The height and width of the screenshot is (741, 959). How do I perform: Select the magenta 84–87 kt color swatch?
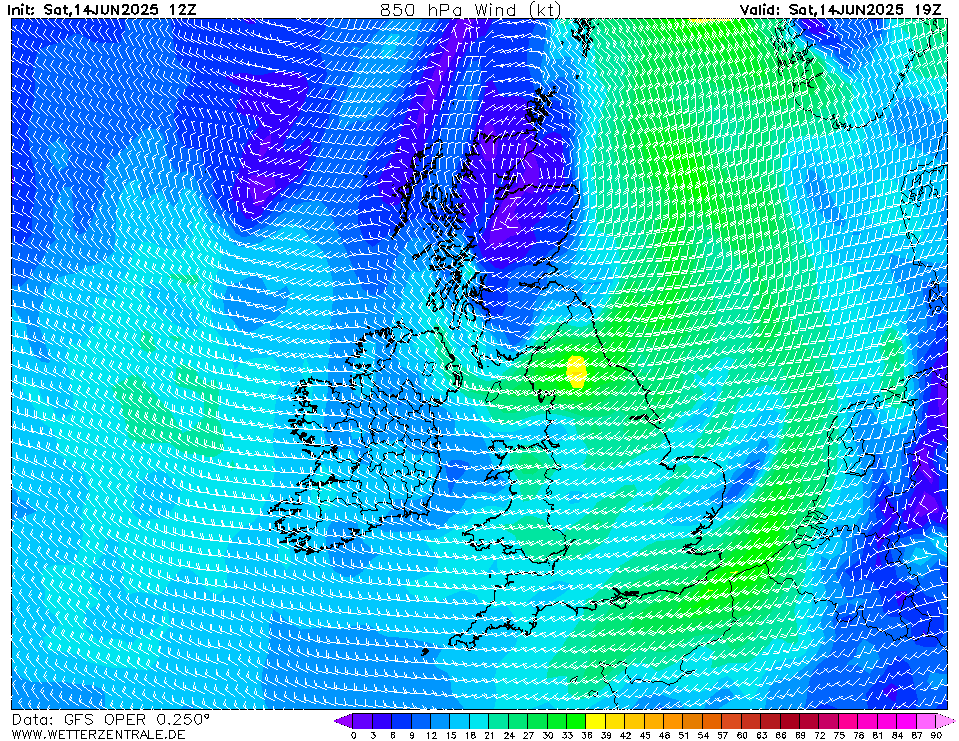point(907,721)
